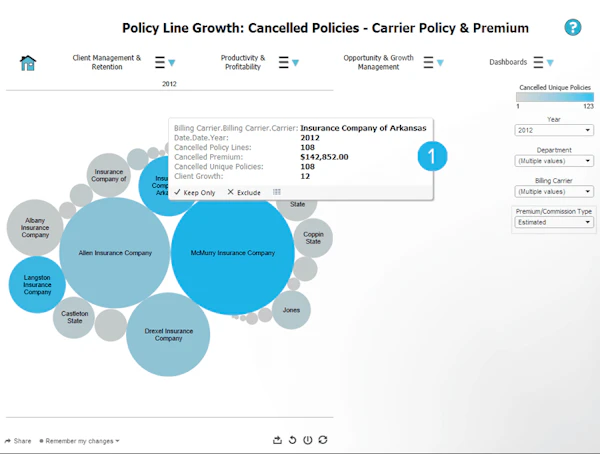This screenshot has width=600, height=454.
Task: Click the revert undo arrow icon
Action: (x=293, y=440)
